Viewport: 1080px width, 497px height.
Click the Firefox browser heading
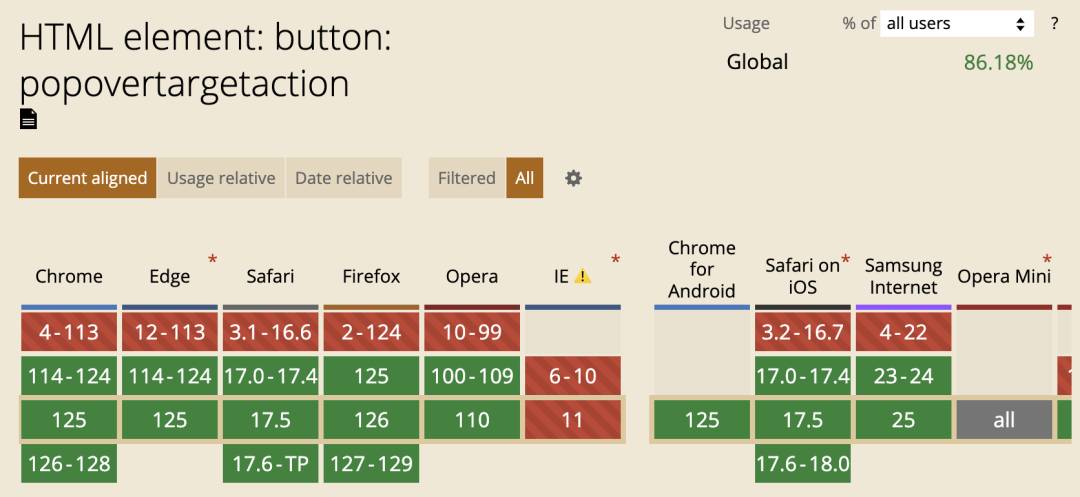[371, 276]
